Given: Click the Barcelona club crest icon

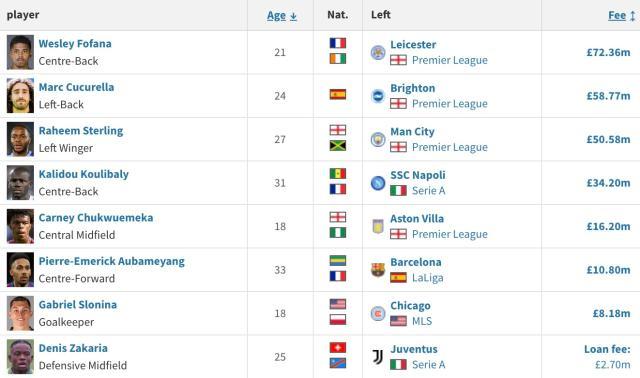Looking at the screenshot, I should point(378,270).
